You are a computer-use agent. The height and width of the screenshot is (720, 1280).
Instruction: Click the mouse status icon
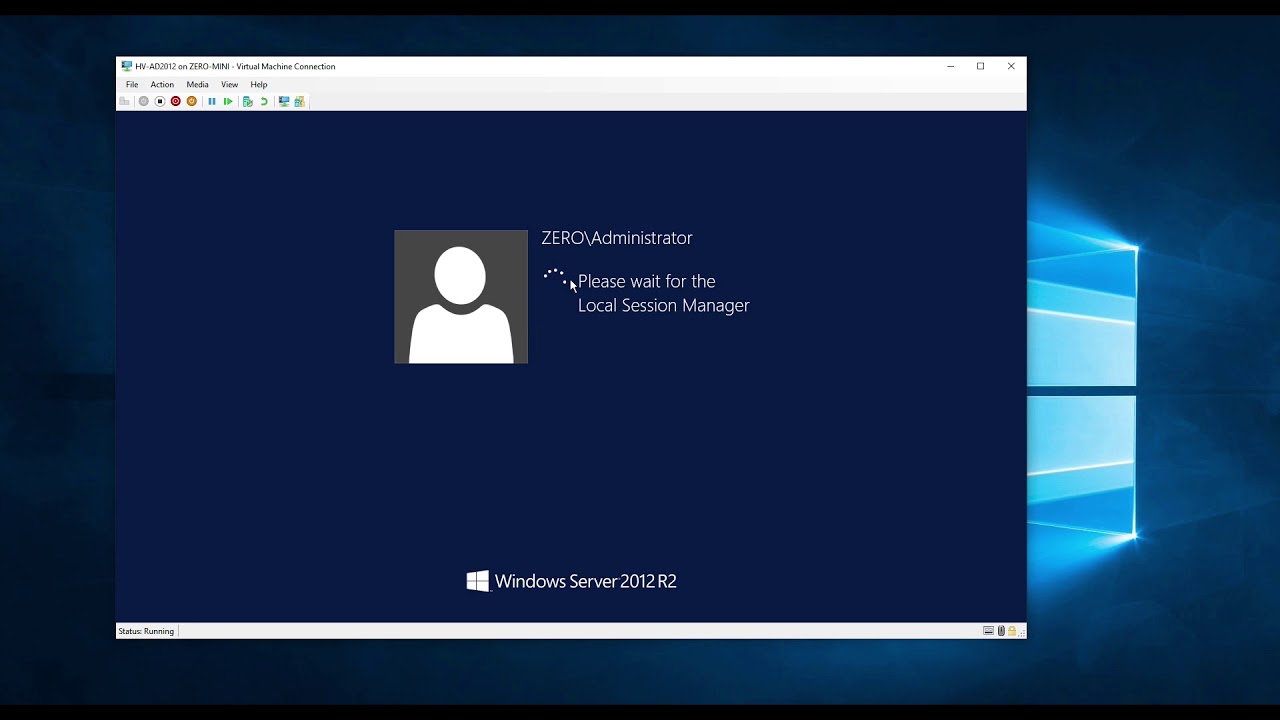[x=1001, y=631]
